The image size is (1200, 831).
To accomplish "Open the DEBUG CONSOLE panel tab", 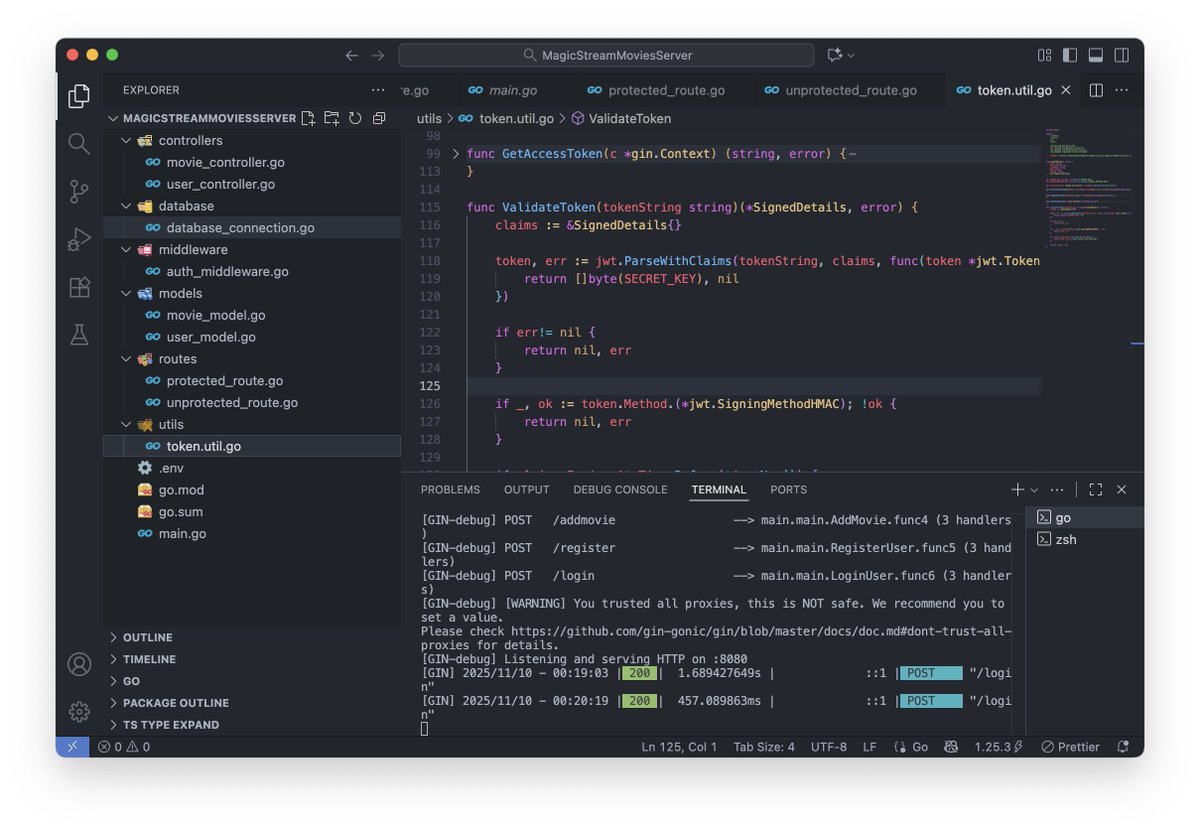I will coord(620,489).
